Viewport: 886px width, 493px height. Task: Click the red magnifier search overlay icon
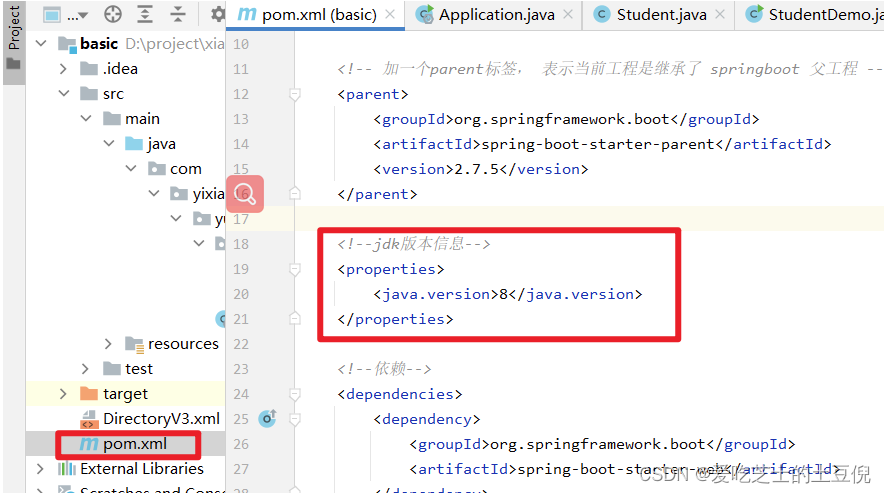[x=245, y=194]
